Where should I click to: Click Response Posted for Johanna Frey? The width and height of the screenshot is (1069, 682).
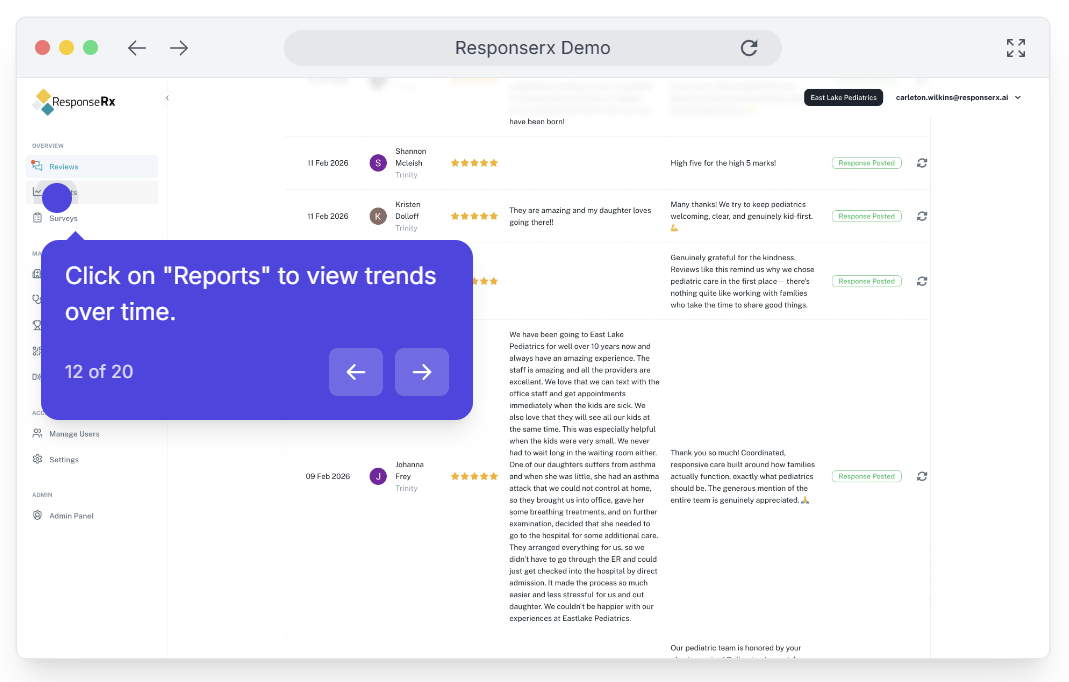pyautogui.click(x=867, y=476)
